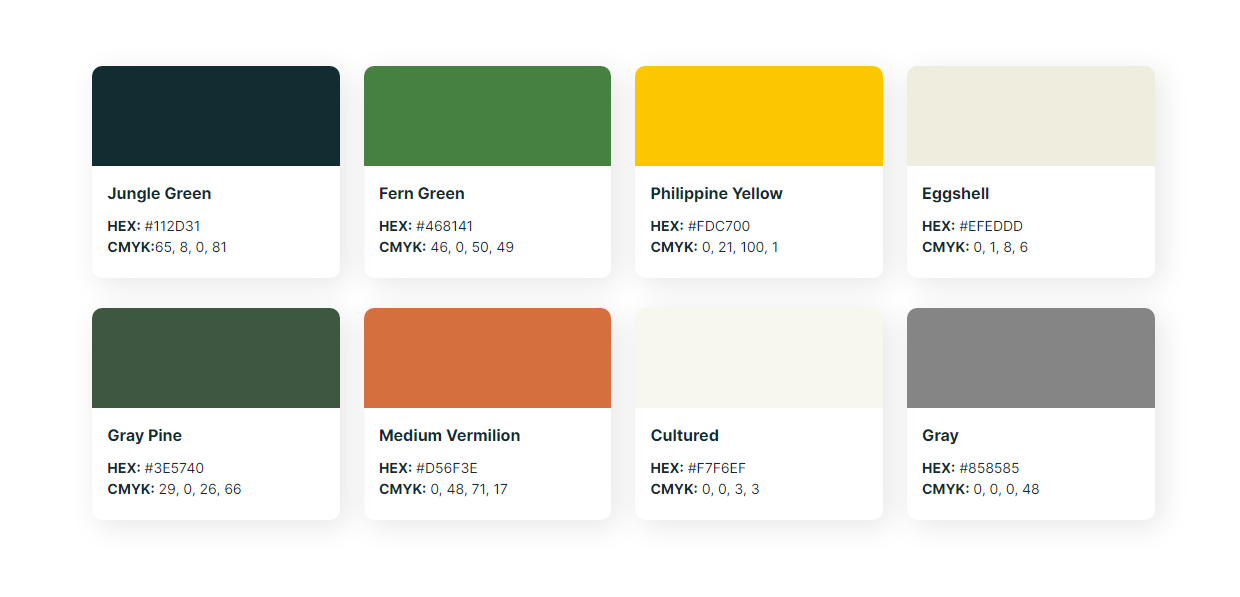Click the Gray color swatch
Viewport: 1240px width, 597px height.
[x=1031, y=358]
